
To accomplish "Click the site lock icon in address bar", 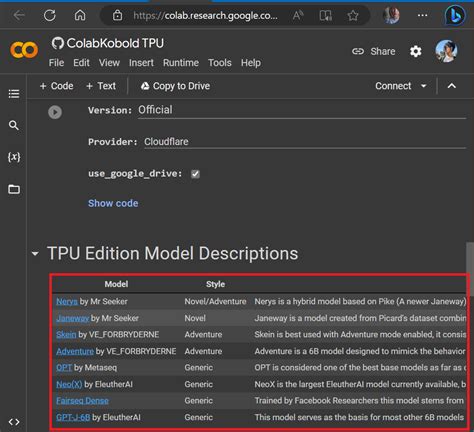I will (117, 15).
